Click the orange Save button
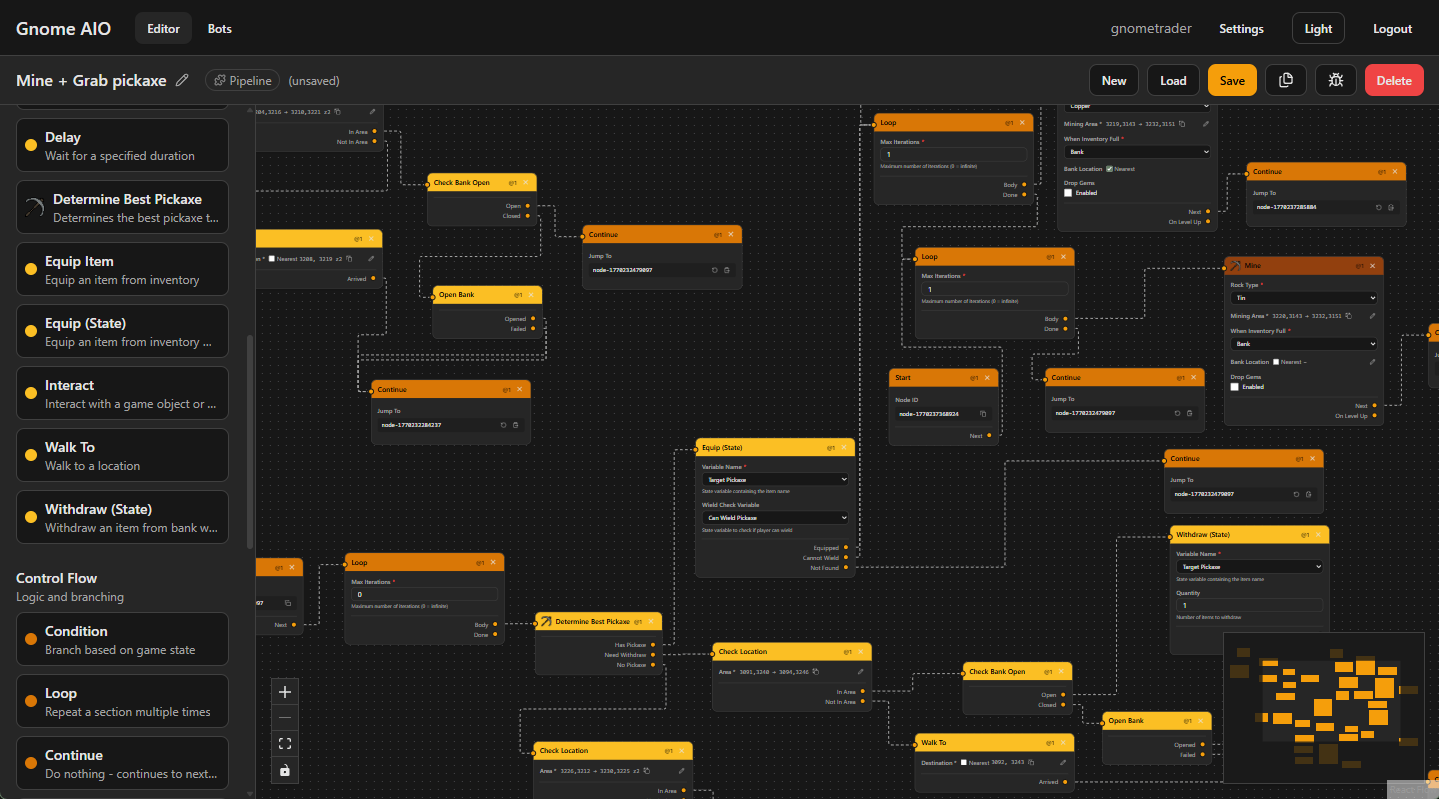Image resolution: width=1439 pixels, height=799 pixels. pos(1232,80)
